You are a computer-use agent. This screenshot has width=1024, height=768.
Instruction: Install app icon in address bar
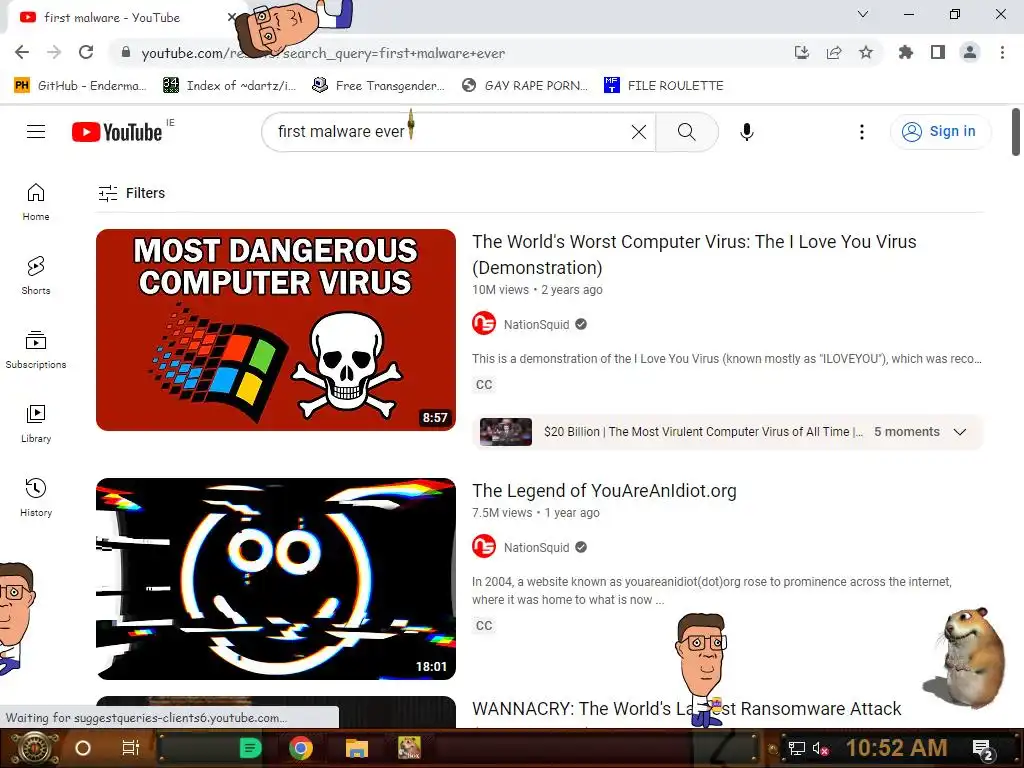[x=802, y=52]
